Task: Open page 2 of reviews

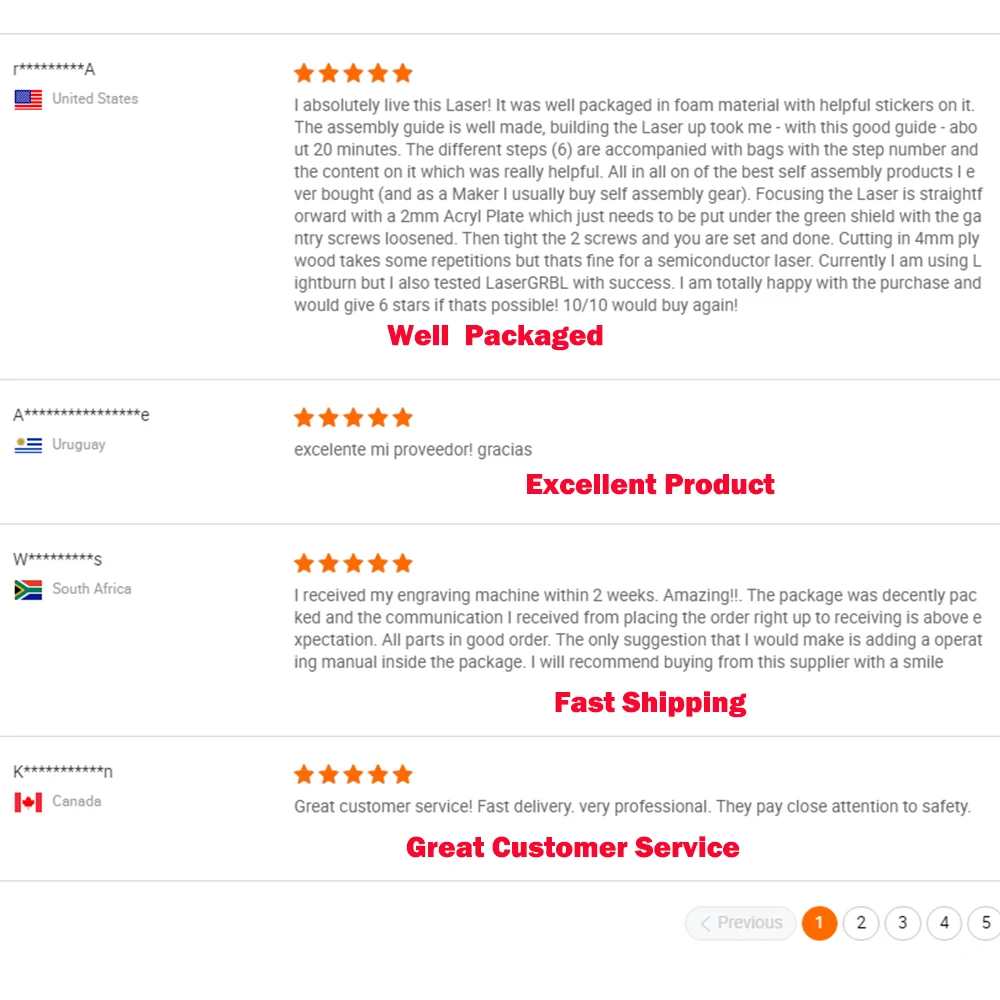Action: tap(861, 923)
